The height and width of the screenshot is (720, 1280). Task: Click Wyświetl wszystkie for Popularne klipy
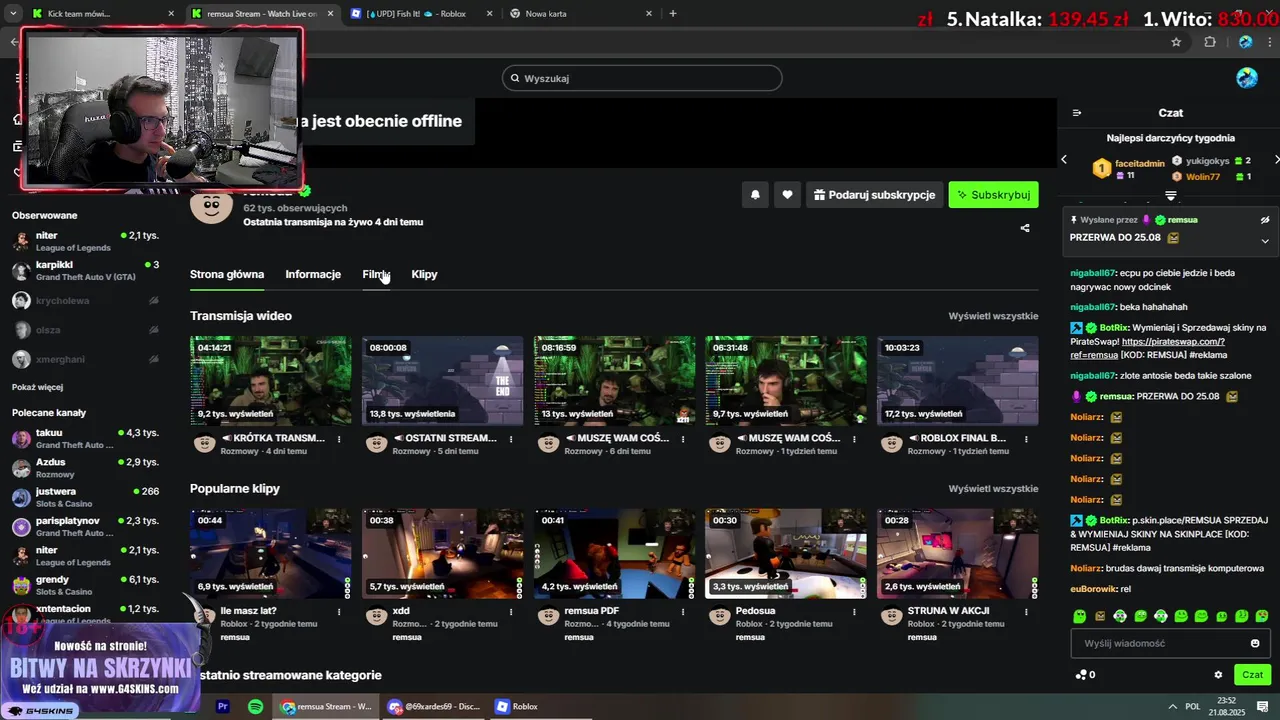coord(993,489)
